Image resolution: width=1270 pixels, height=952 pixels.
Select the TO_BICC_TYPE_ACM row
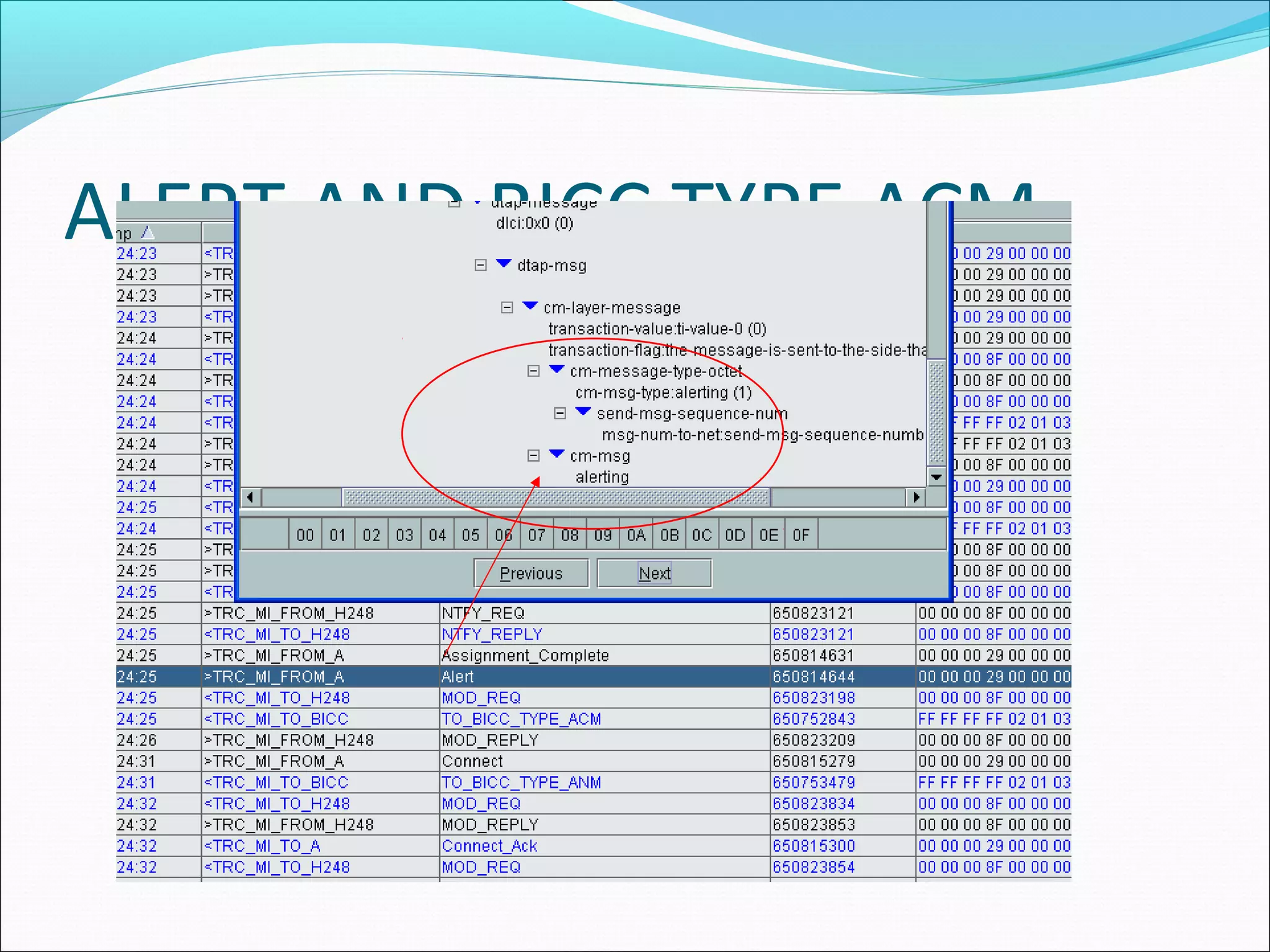pos(593,719)
